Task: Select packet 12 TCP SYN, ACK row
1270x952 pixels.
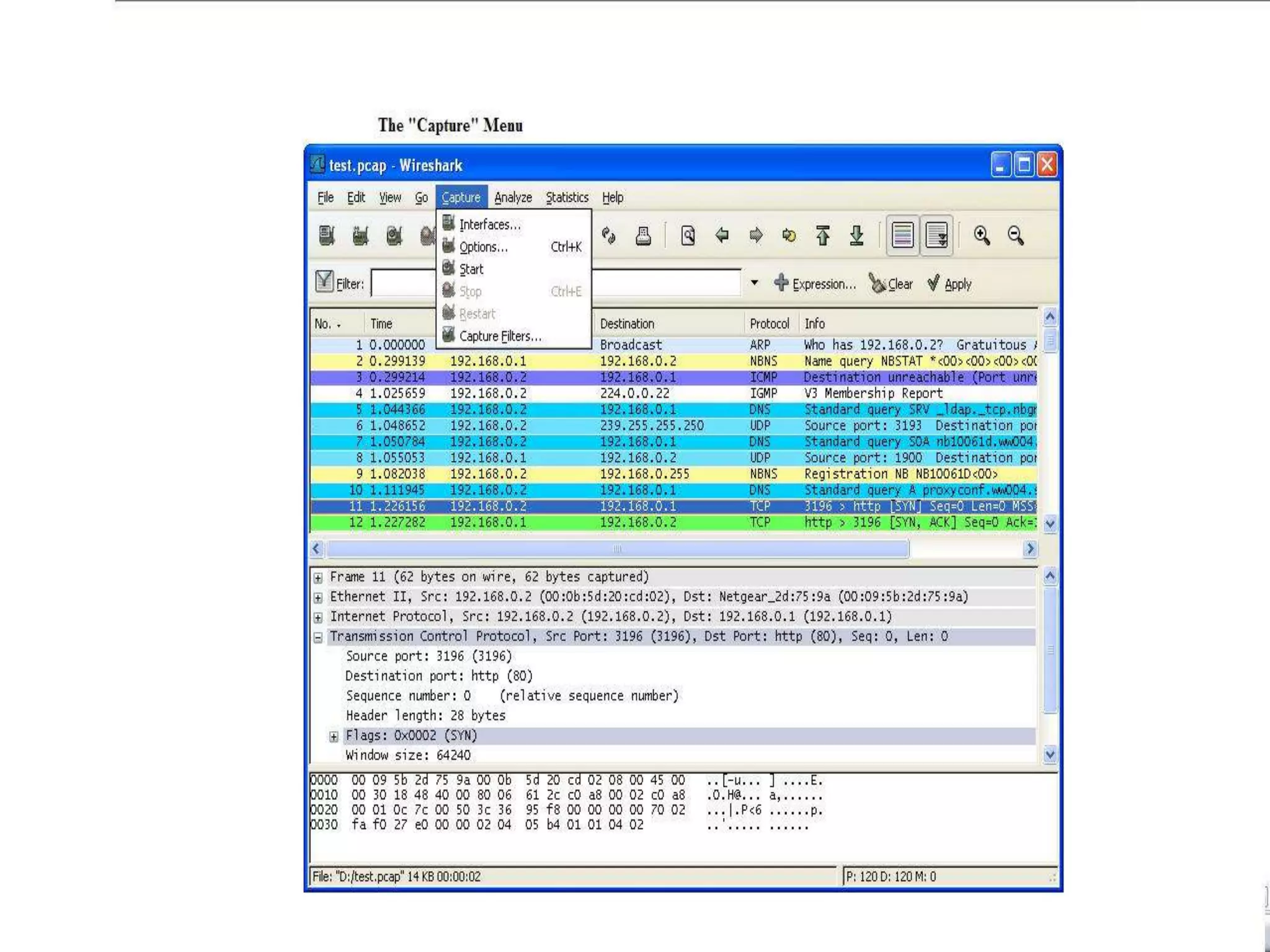Action: click(620, 522)
